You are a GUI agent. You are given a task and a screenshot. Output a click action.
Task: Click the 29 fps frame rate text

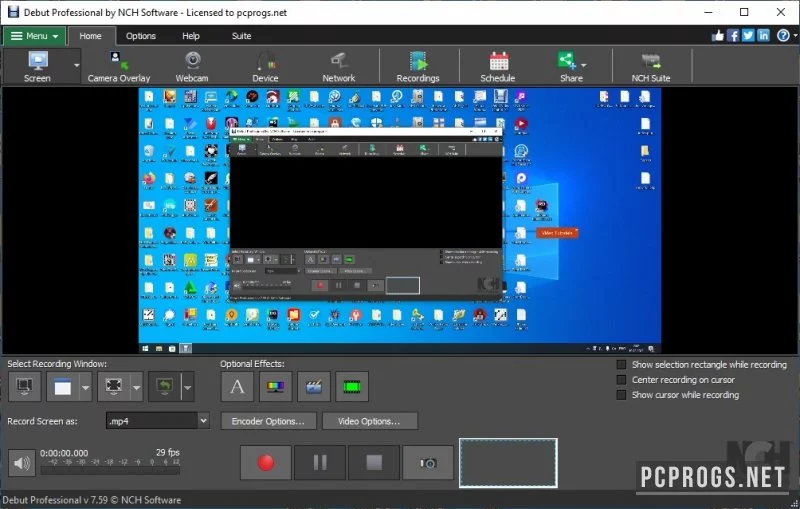point(168,452)
